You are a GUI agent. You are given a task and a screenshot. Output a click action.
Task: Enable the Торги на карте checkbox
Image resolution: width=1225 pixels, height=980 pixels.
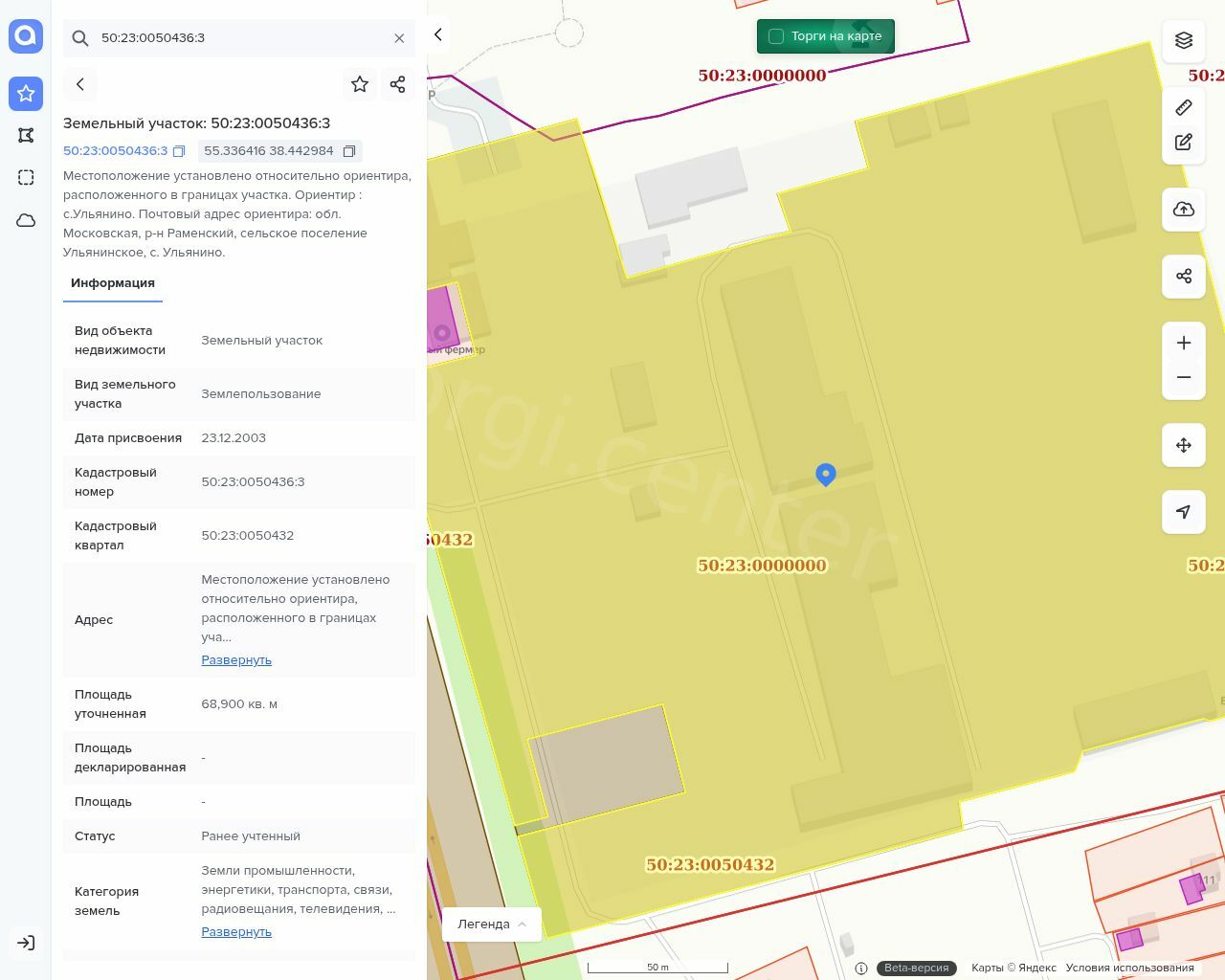(x=776, y=36)
